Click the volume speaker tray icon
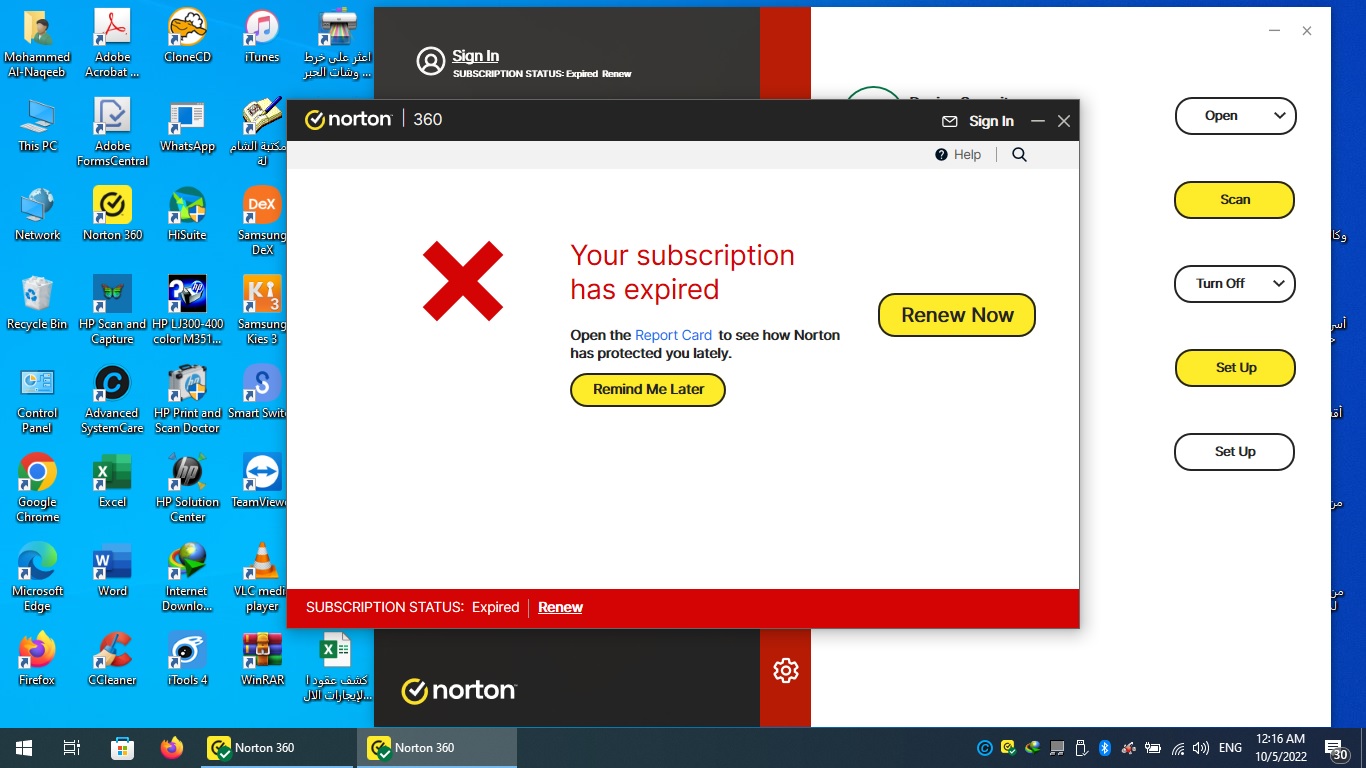 (x=1201, y=748)
